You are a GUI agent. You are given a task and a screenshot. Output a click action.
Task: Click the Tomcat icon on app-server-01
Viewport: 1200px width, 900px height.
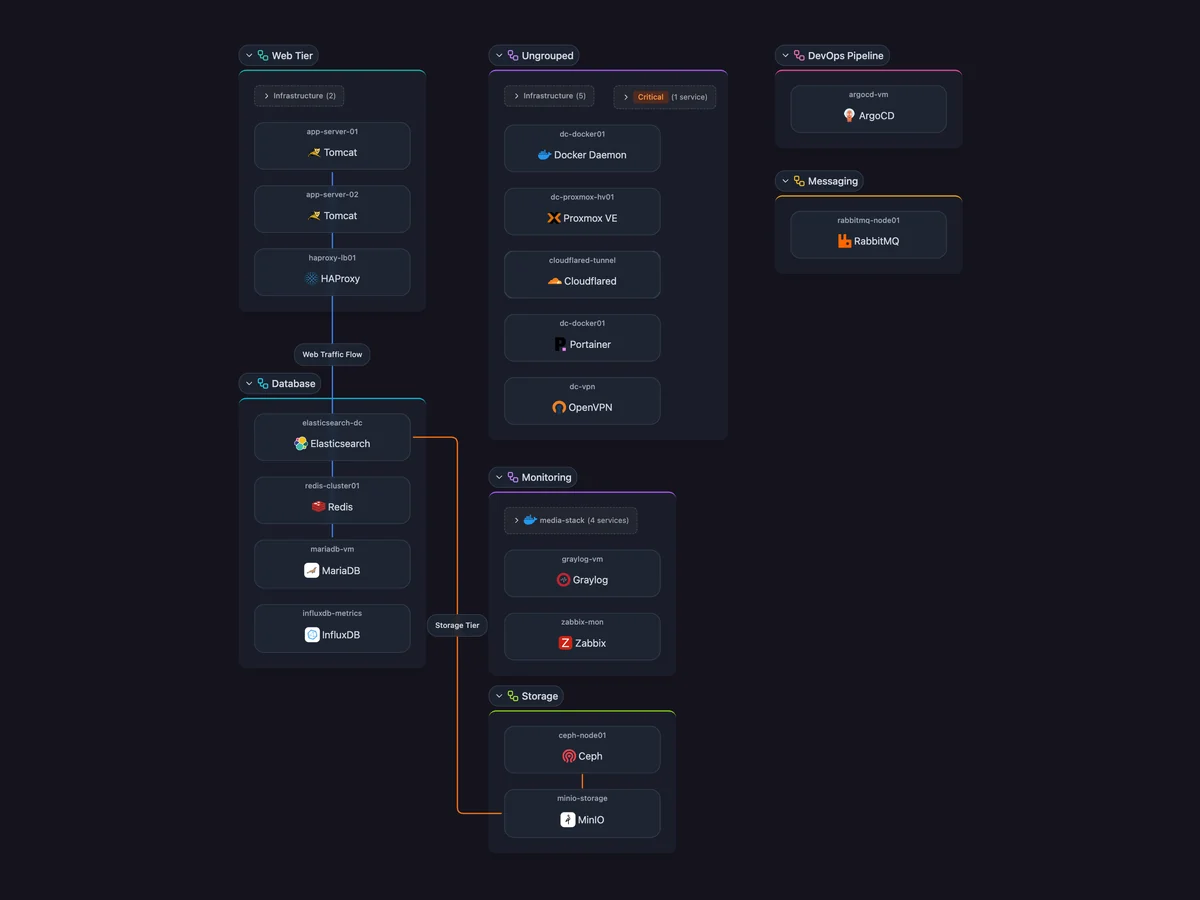coord(314,153)
